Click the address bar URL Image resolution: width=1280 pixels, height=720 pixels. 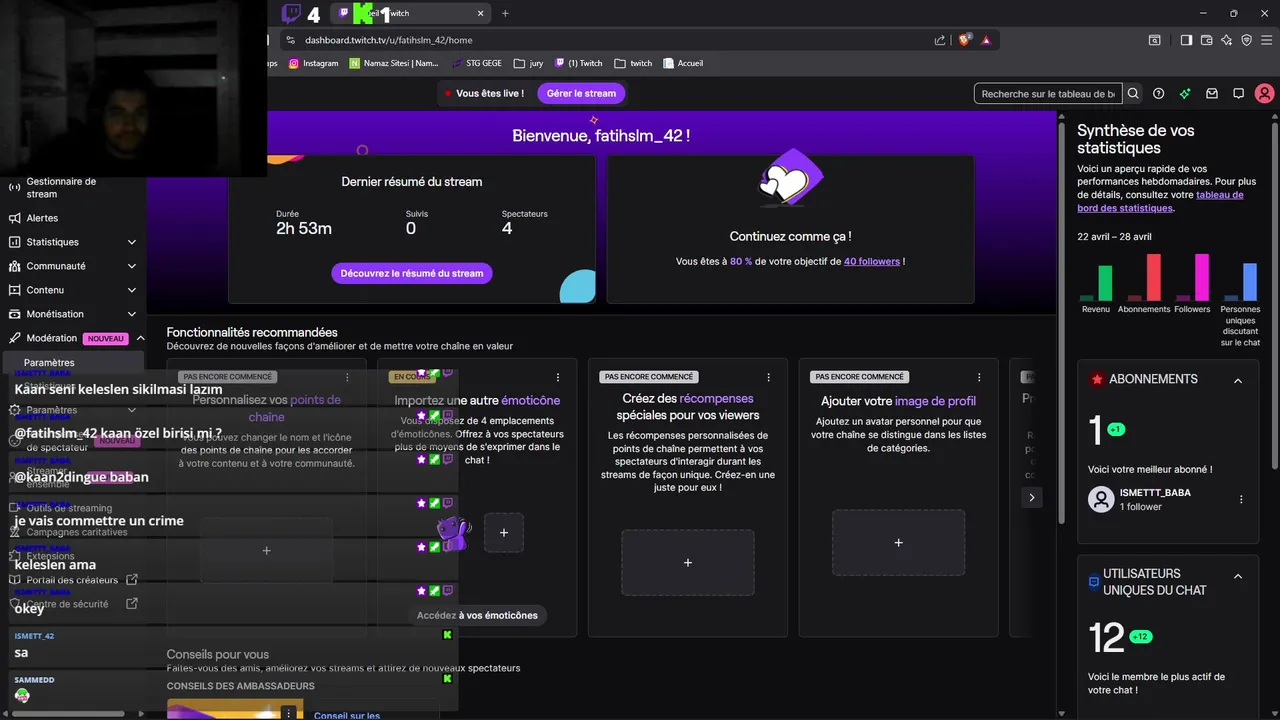(389, 40)
